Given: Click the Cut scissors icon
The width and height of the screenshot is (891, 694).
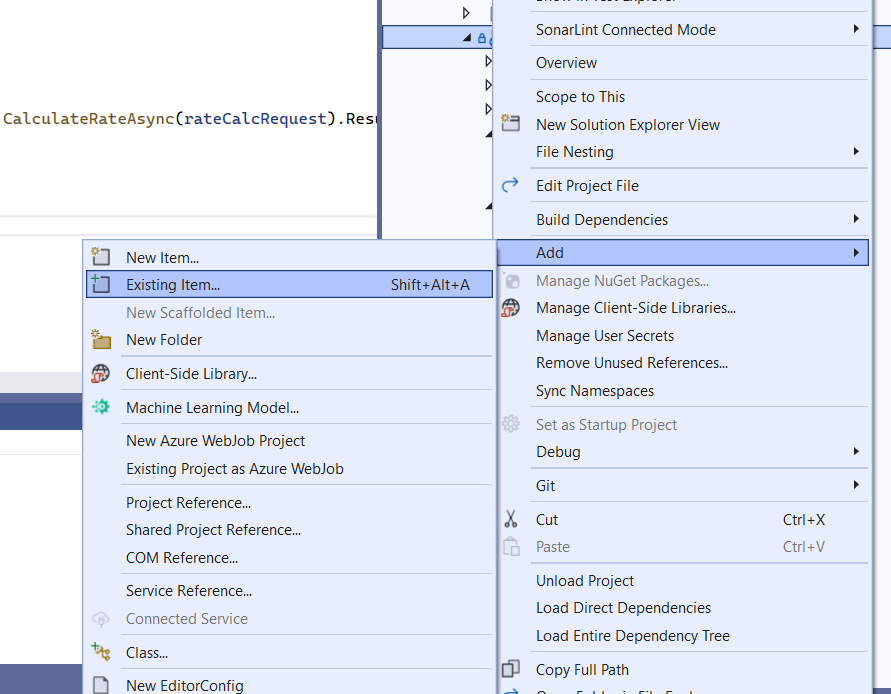Looking at the screenshot, I should point(510,519).
